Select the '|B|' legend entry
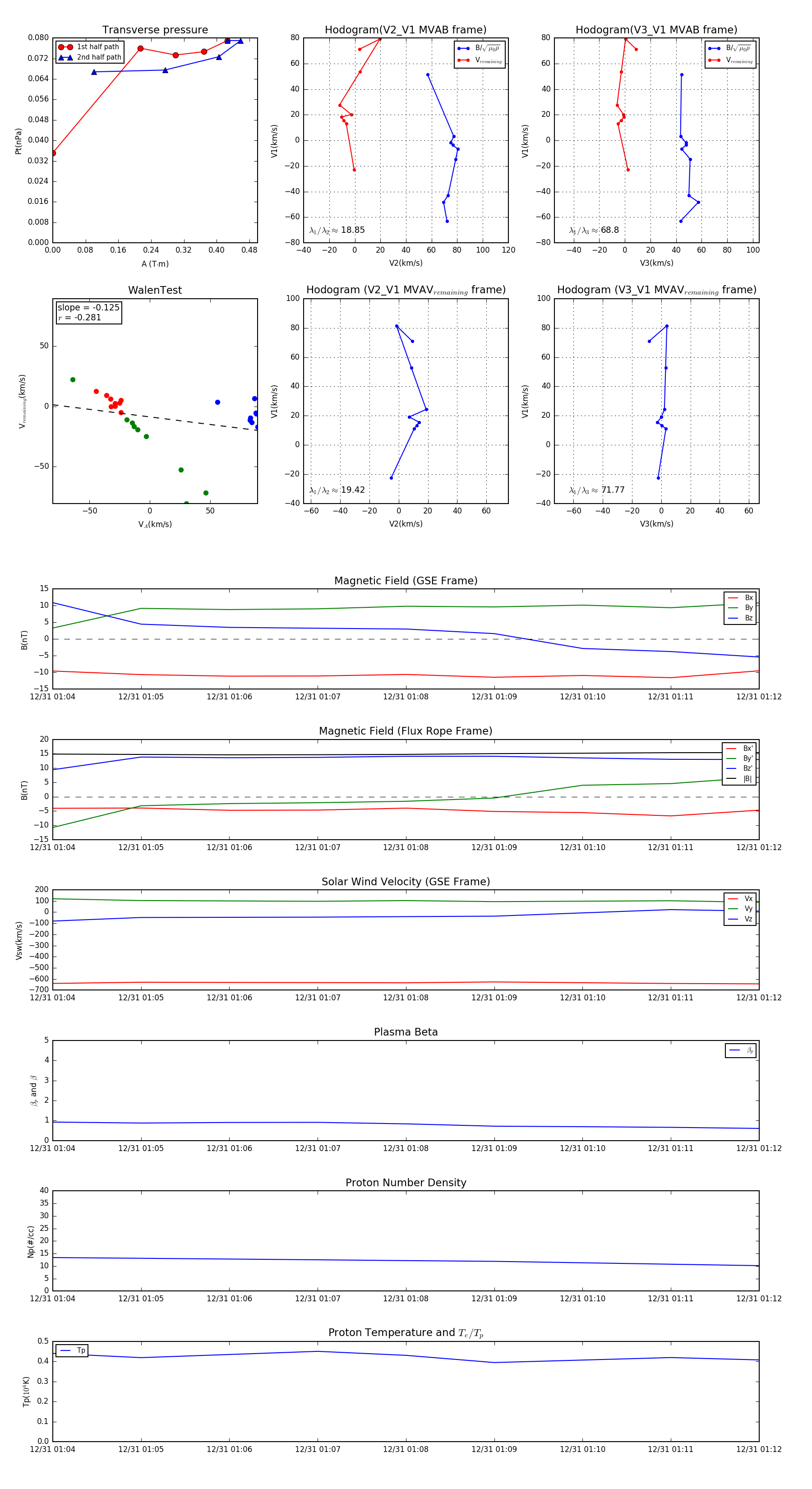812x1489 pixels. tap(740, 779)
